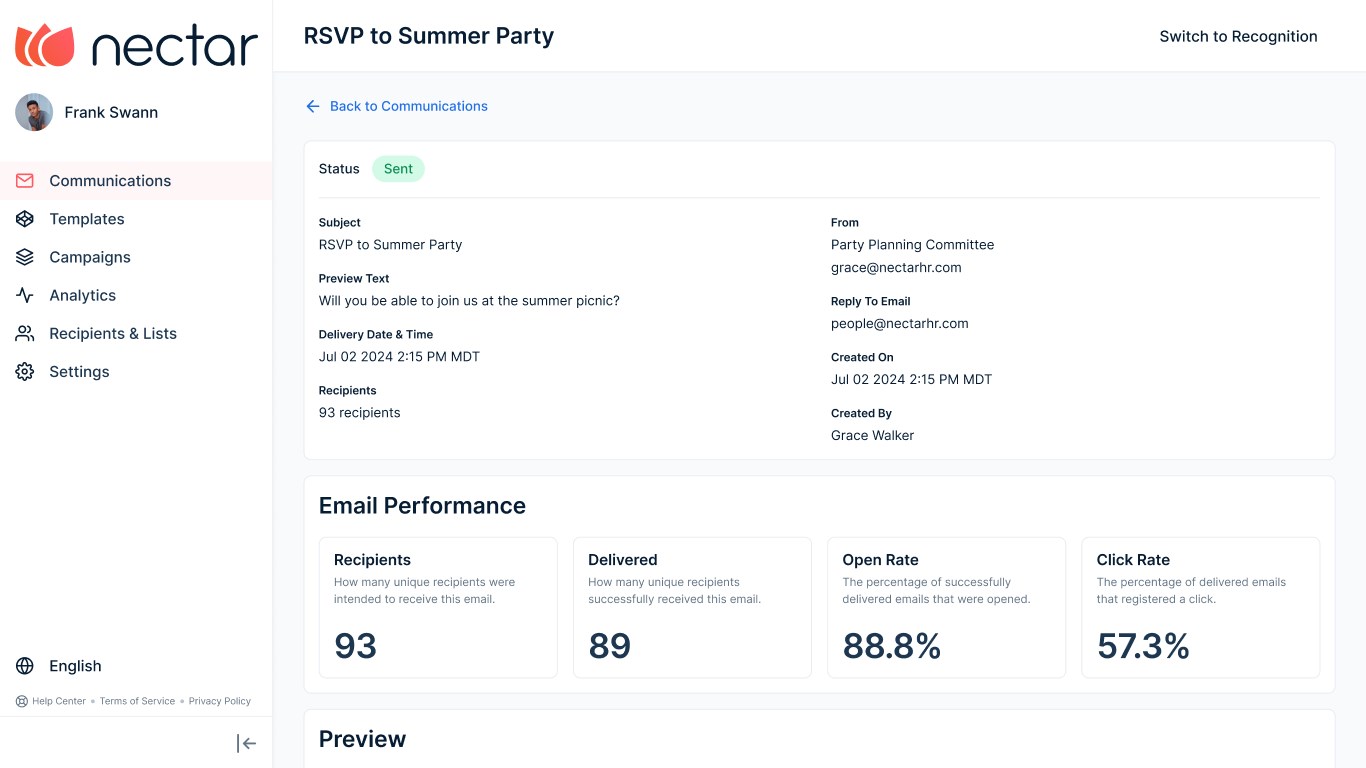Open the Help Center link
This screenshot has height=768, width=1366.
[x=58, y=701]
